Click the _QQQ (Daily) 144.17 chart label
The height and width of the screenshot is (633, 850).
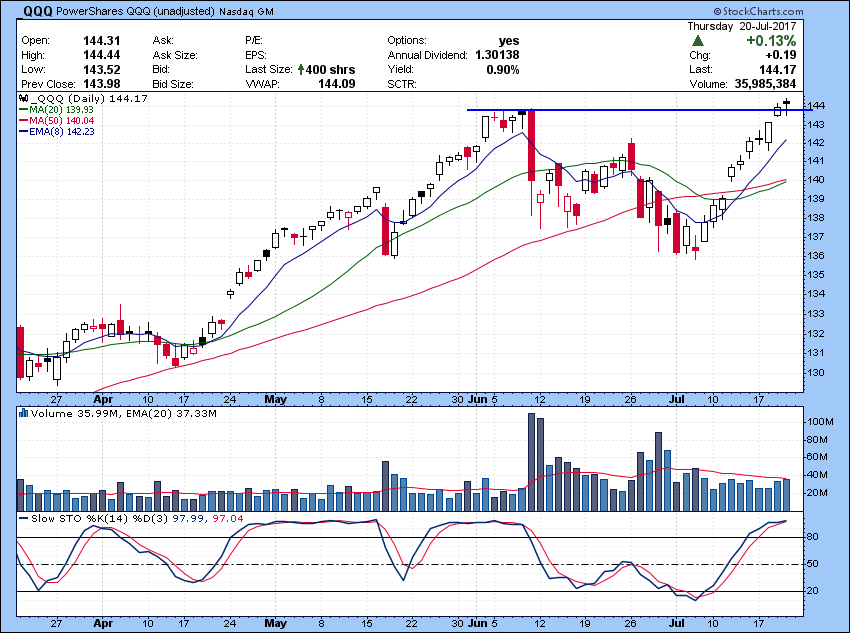pyautogui.click(x=89, y=99)
